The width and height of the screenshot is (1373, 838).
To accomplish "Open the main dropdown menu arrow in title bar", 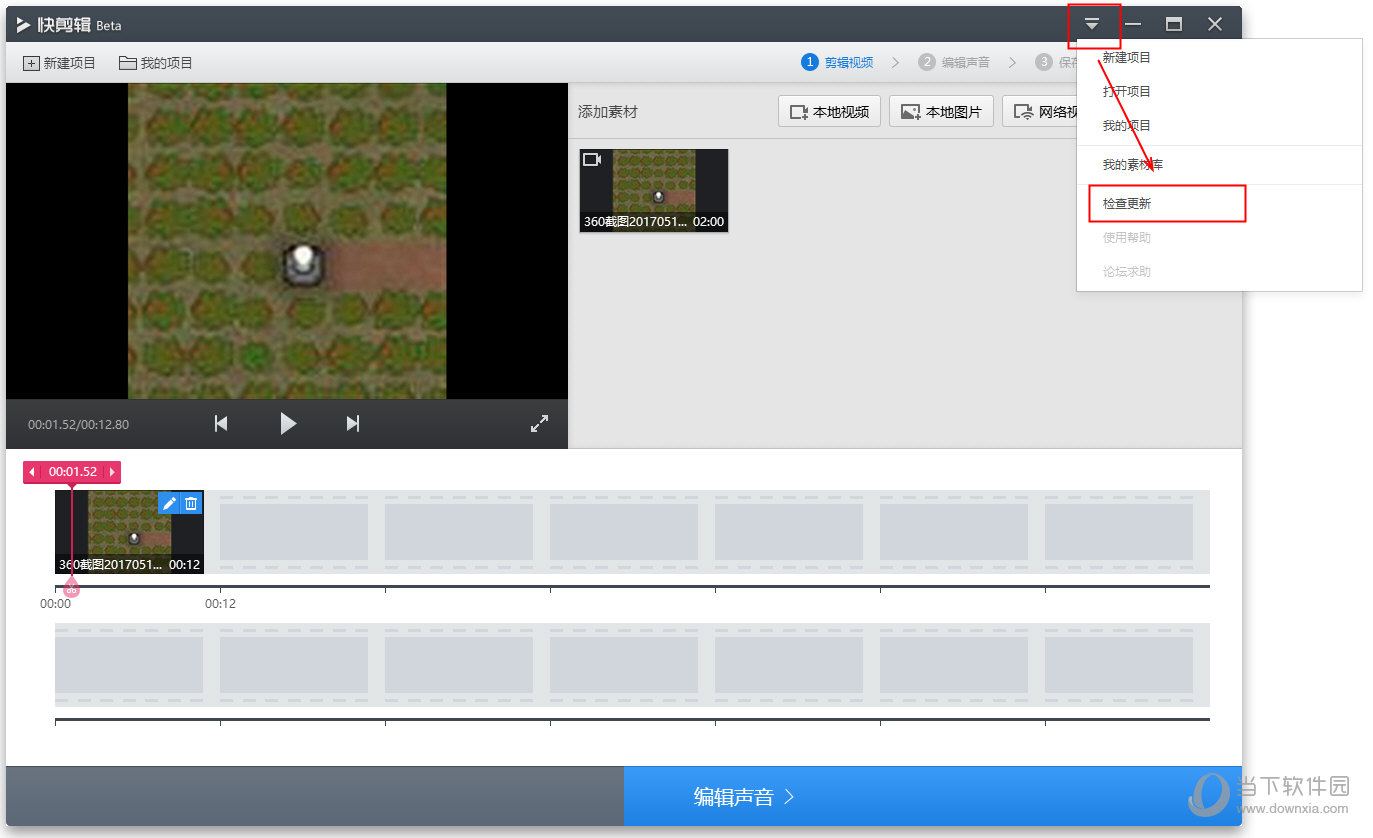I will (x=1092, y=24).
